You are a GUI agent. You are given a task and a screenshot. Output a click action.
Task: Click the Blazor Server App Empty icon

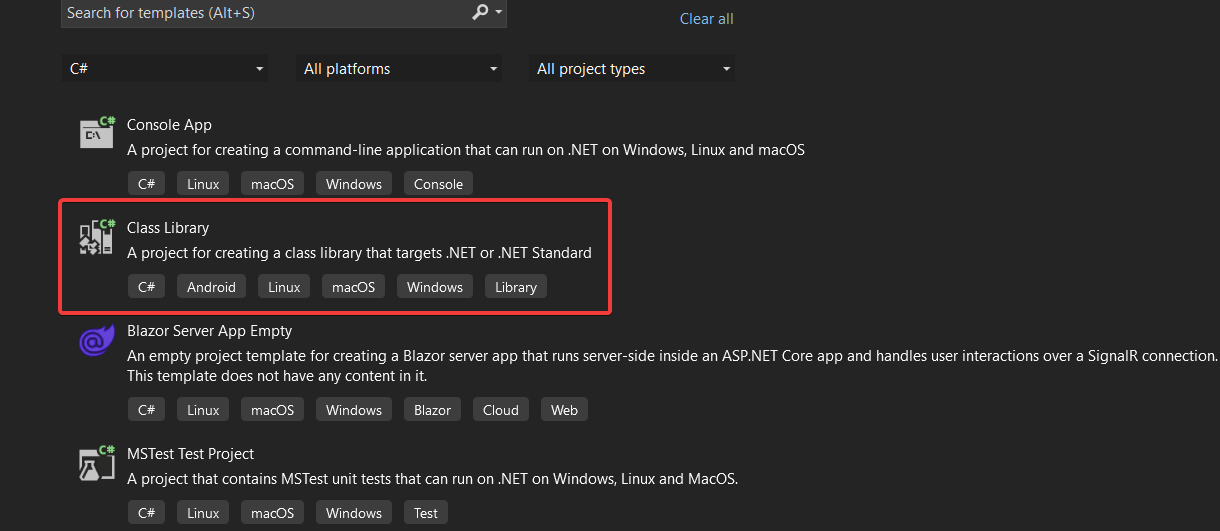[x=97, y=340]
